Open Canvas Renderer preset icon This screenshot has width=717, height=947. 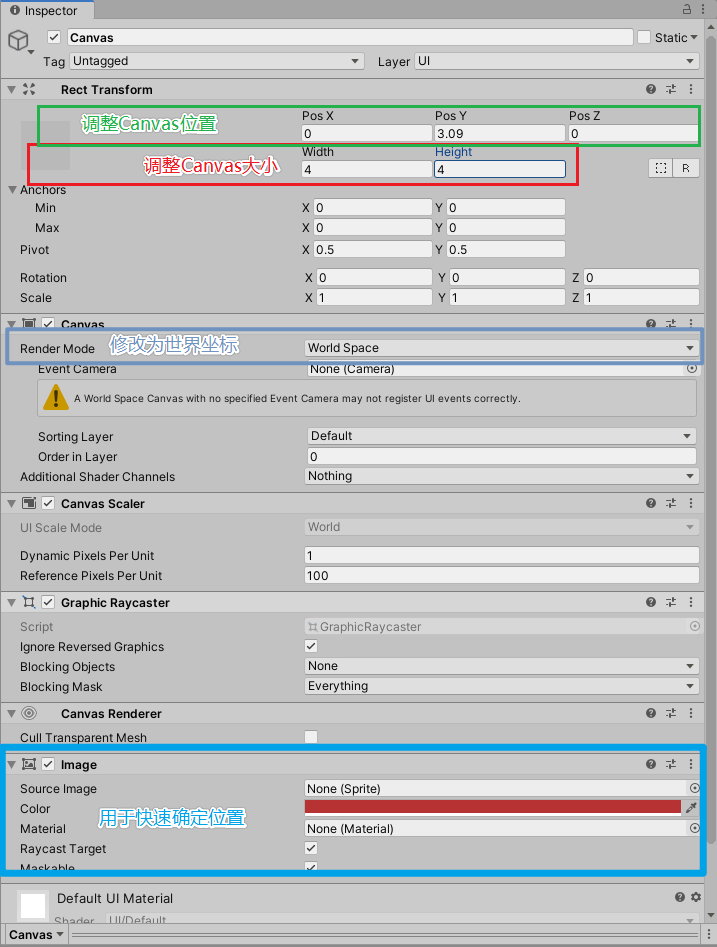point(671,713)
